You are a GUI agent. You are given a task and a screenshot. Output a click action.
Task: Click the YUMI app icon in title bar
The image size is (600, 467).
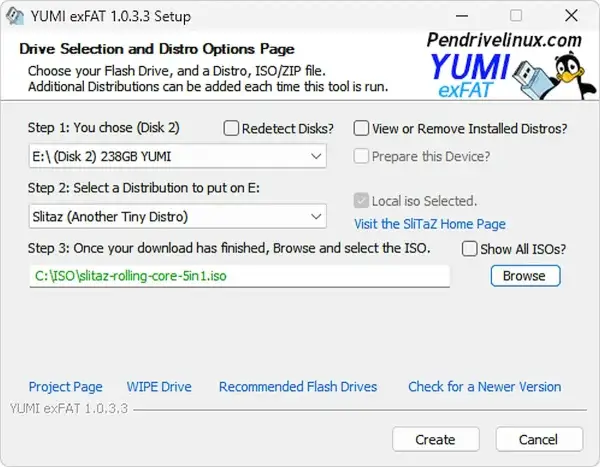click(15, 16)
